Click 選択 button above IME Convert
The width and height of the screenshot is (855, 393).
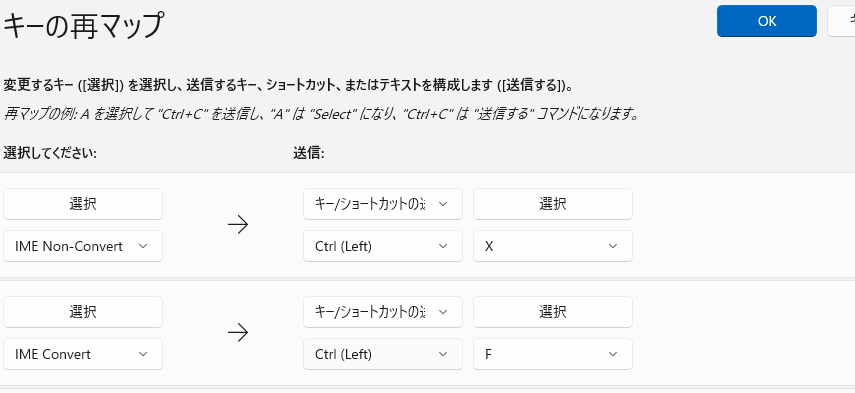click(83, 312)
